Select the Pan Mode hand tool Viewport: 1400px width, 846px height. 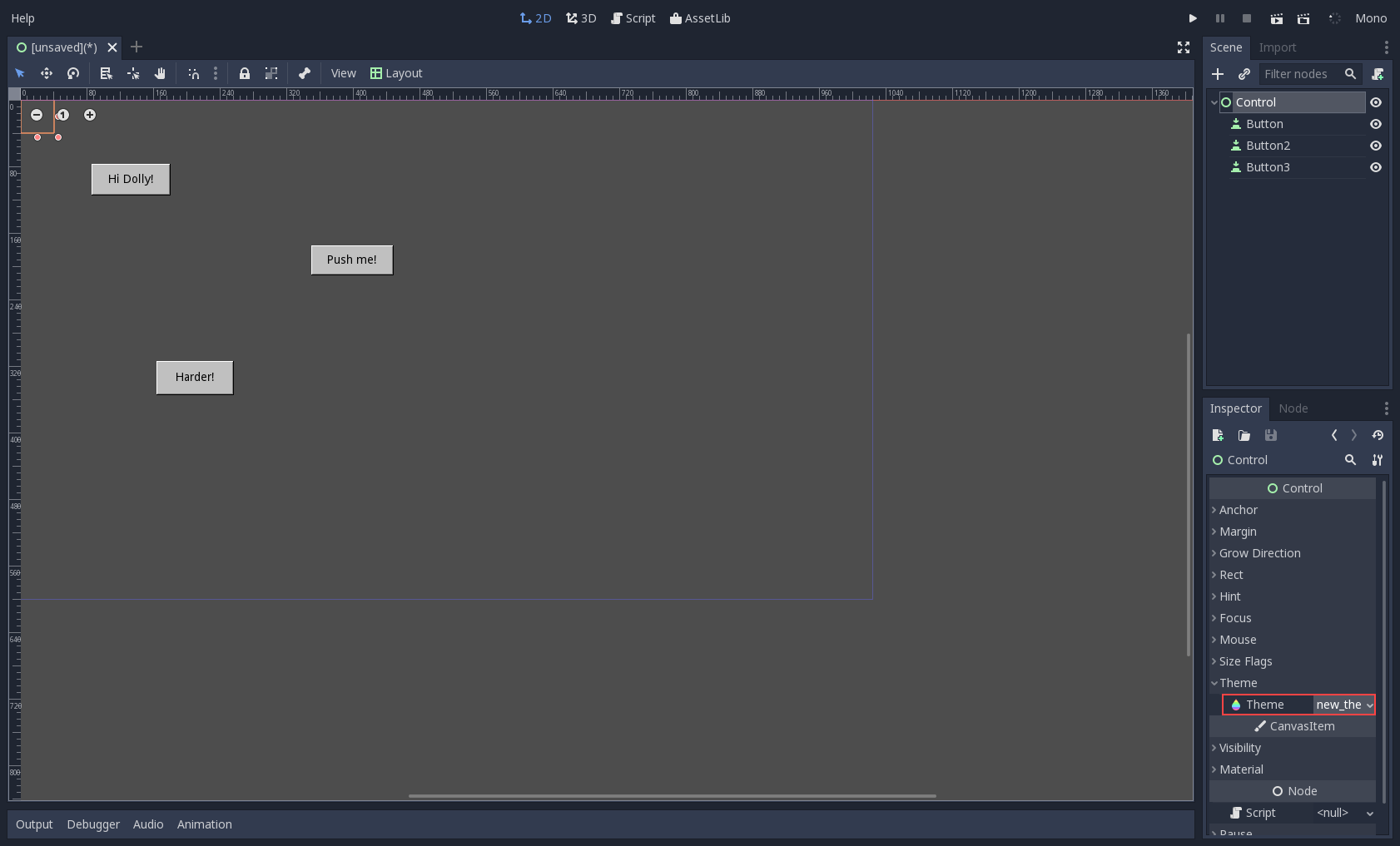[160, 73]
